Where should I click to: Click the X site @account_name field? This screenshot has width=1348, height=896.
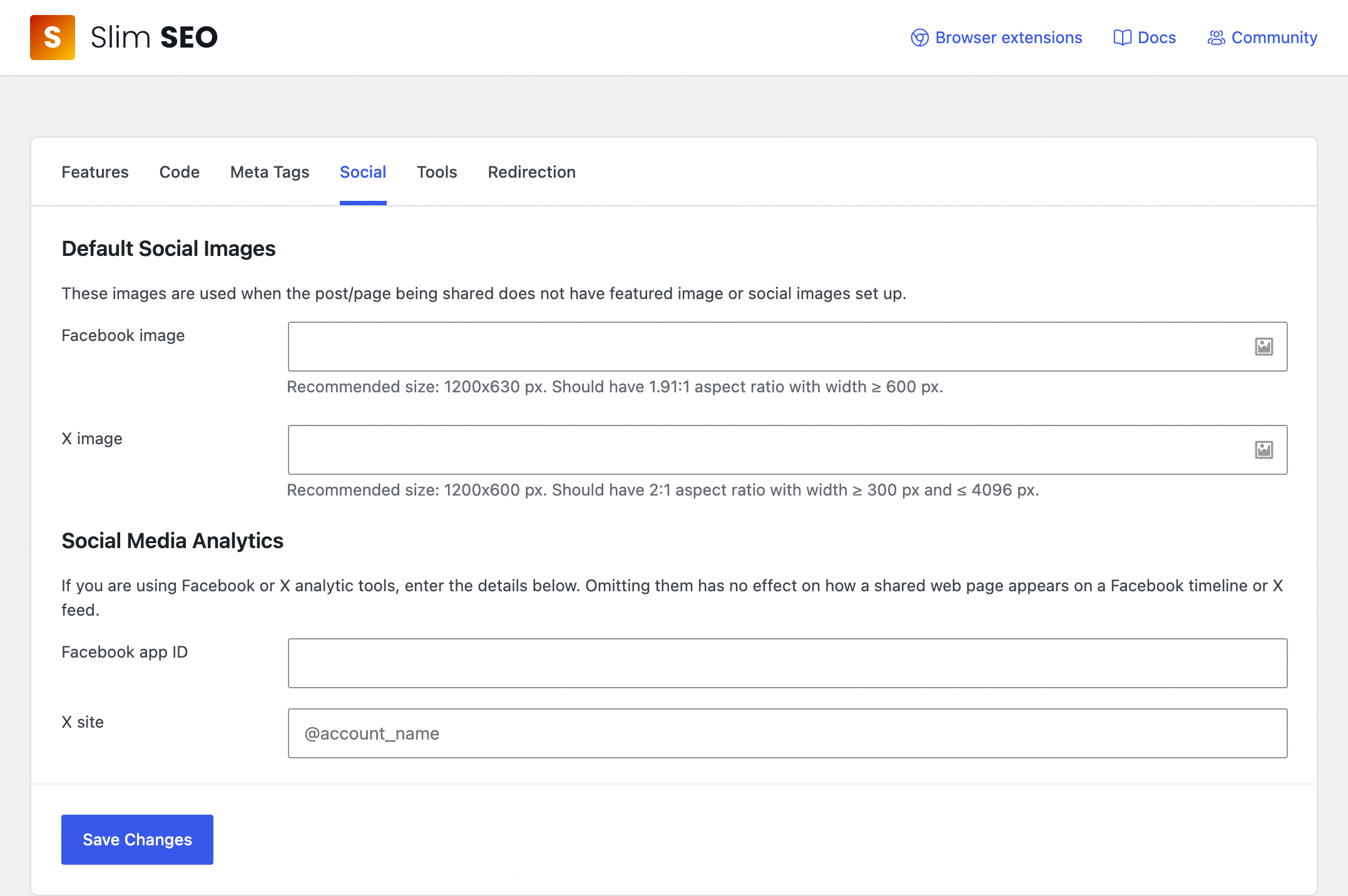coord(787,733)
